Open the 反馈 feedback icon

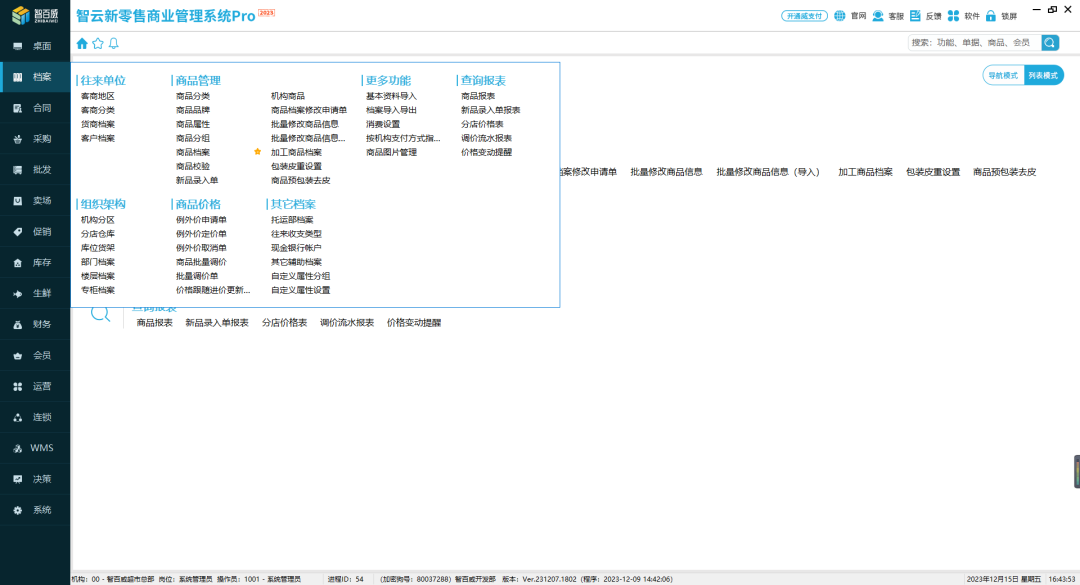tap(915, 16)
